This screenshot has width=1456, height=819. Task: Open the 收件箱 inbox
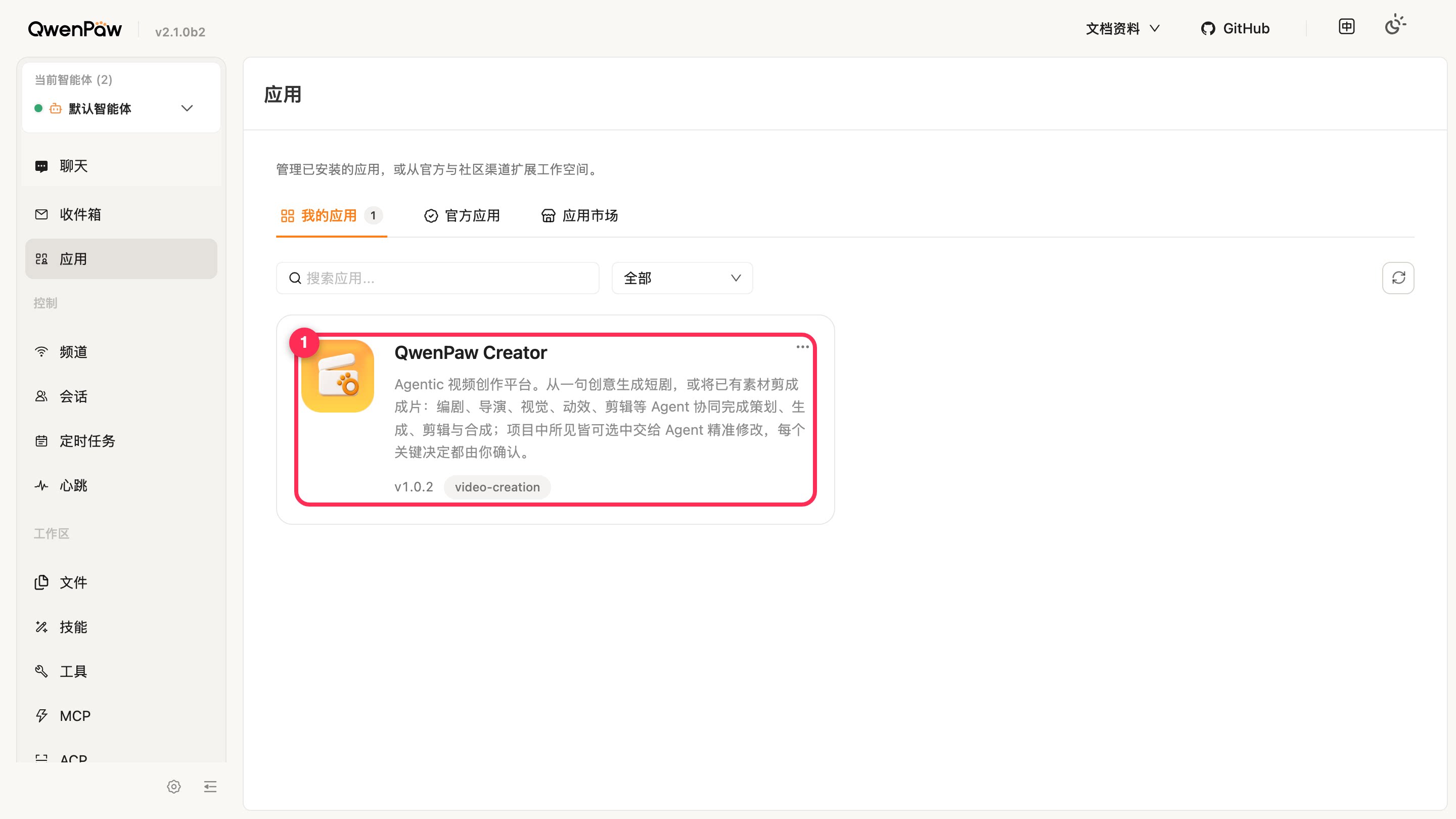click(121, 214)
